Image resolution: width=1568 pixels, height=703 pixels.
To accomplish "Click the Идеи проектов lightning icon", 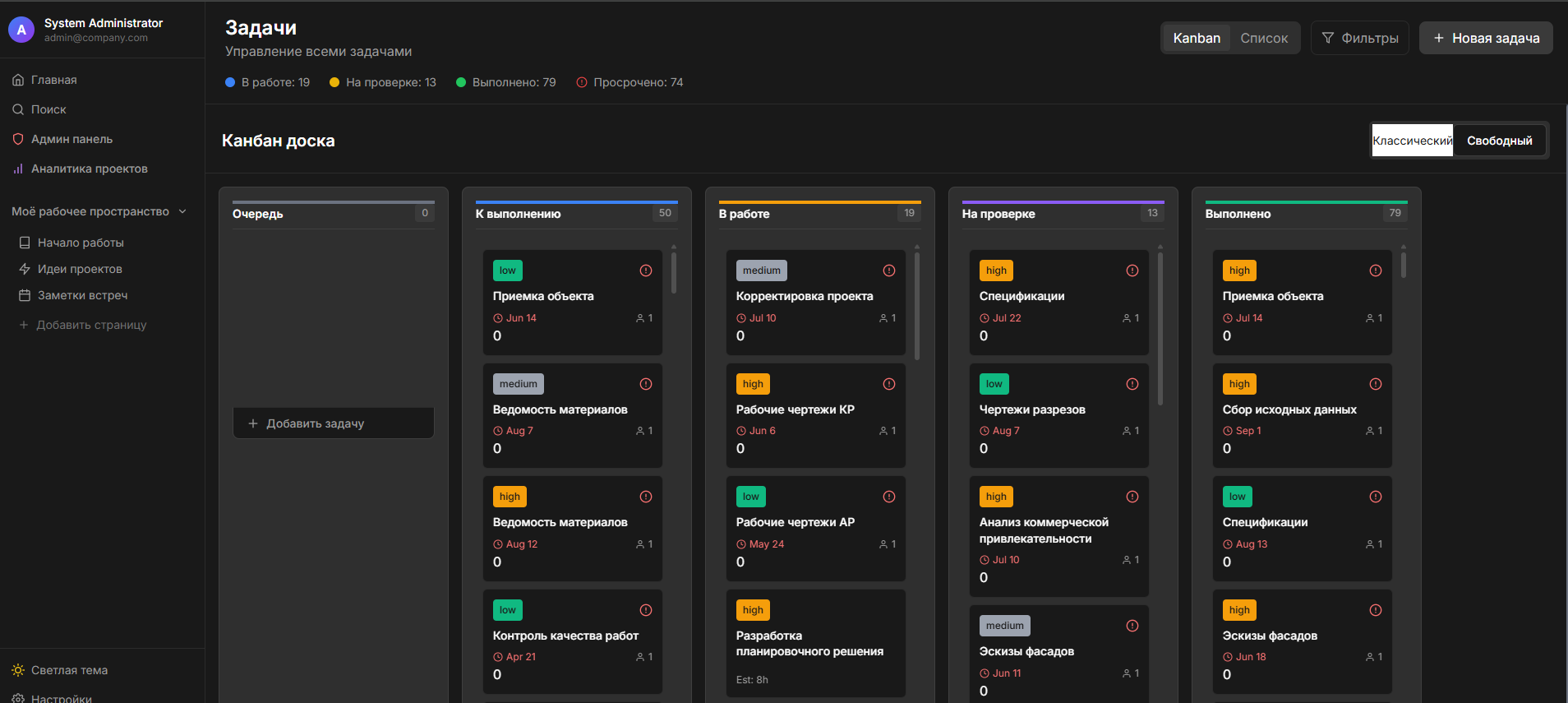I will (x=25, y=269).
